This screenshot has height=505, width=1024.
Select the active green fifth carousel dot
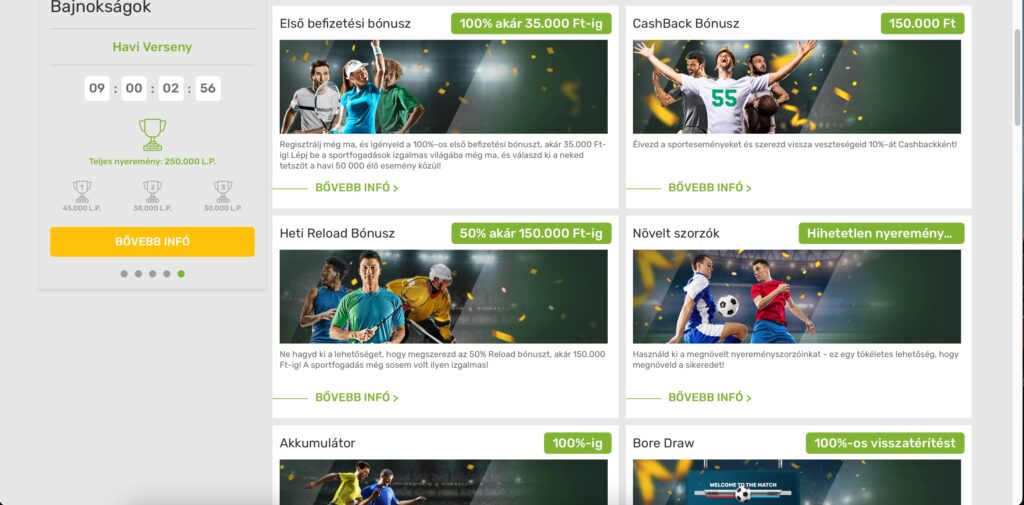(x=181, y=274)
